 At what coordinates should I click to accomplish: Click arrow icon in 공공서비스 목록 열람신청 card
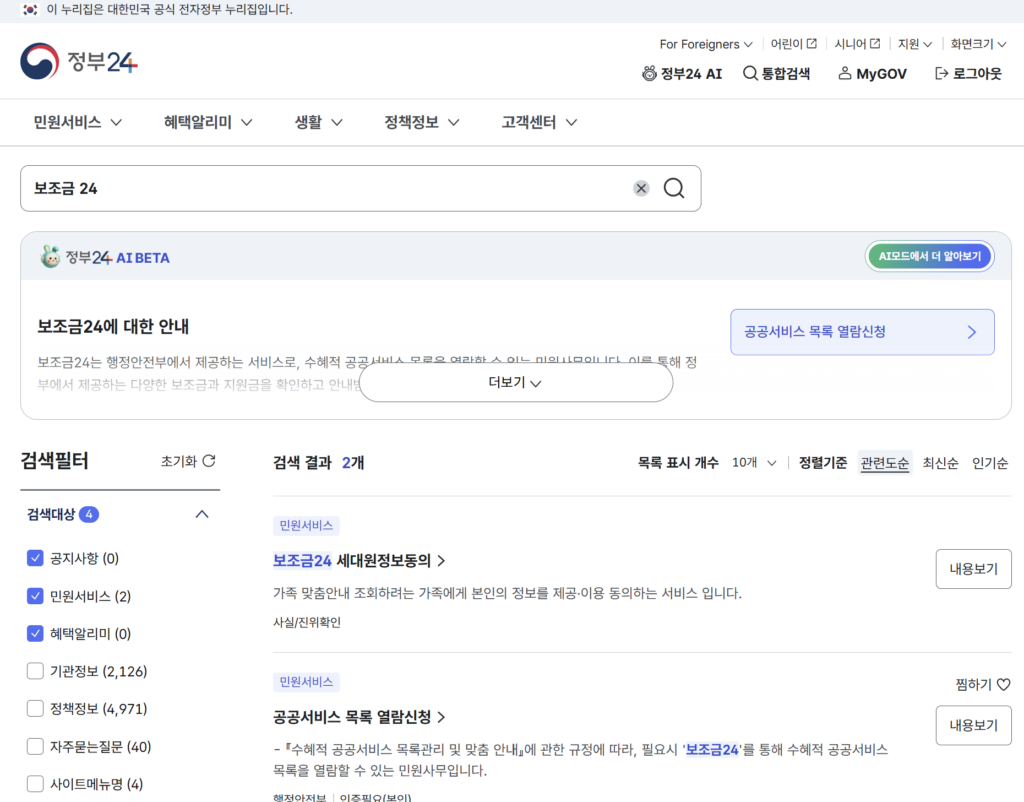972,332
